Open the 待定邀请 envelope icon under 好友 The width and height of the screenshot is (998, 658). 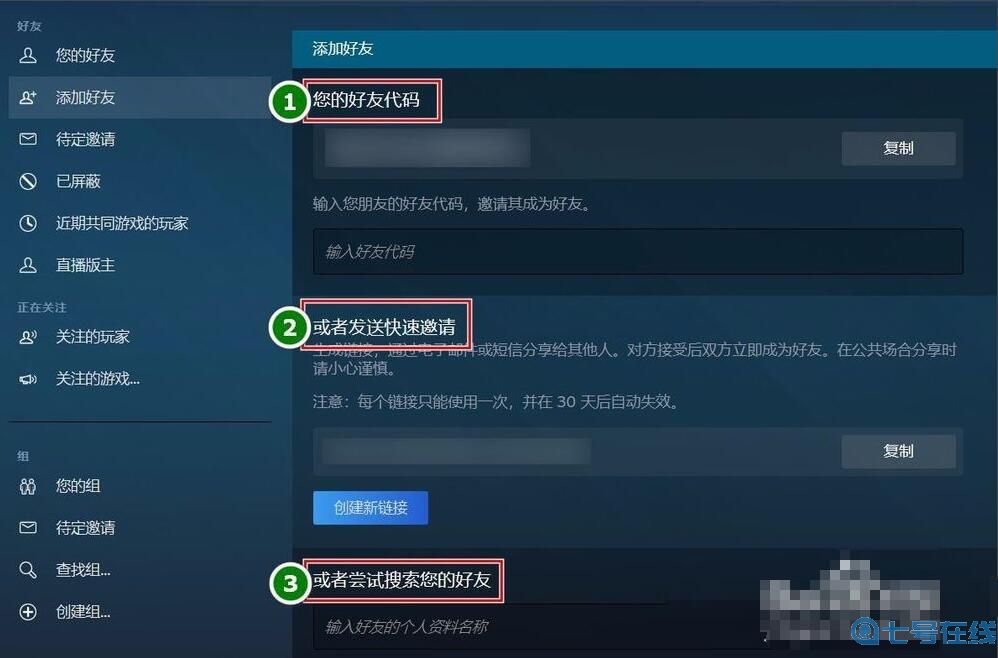(28, 139)
